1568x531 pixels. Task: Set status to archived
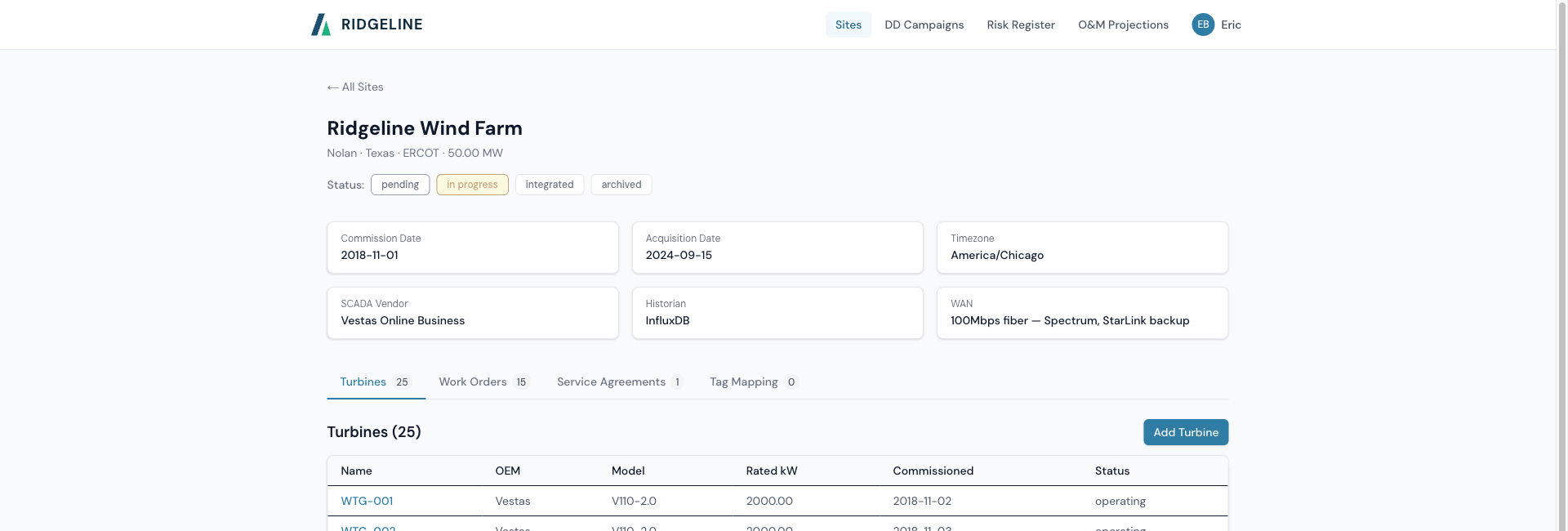tap(621, 185)
